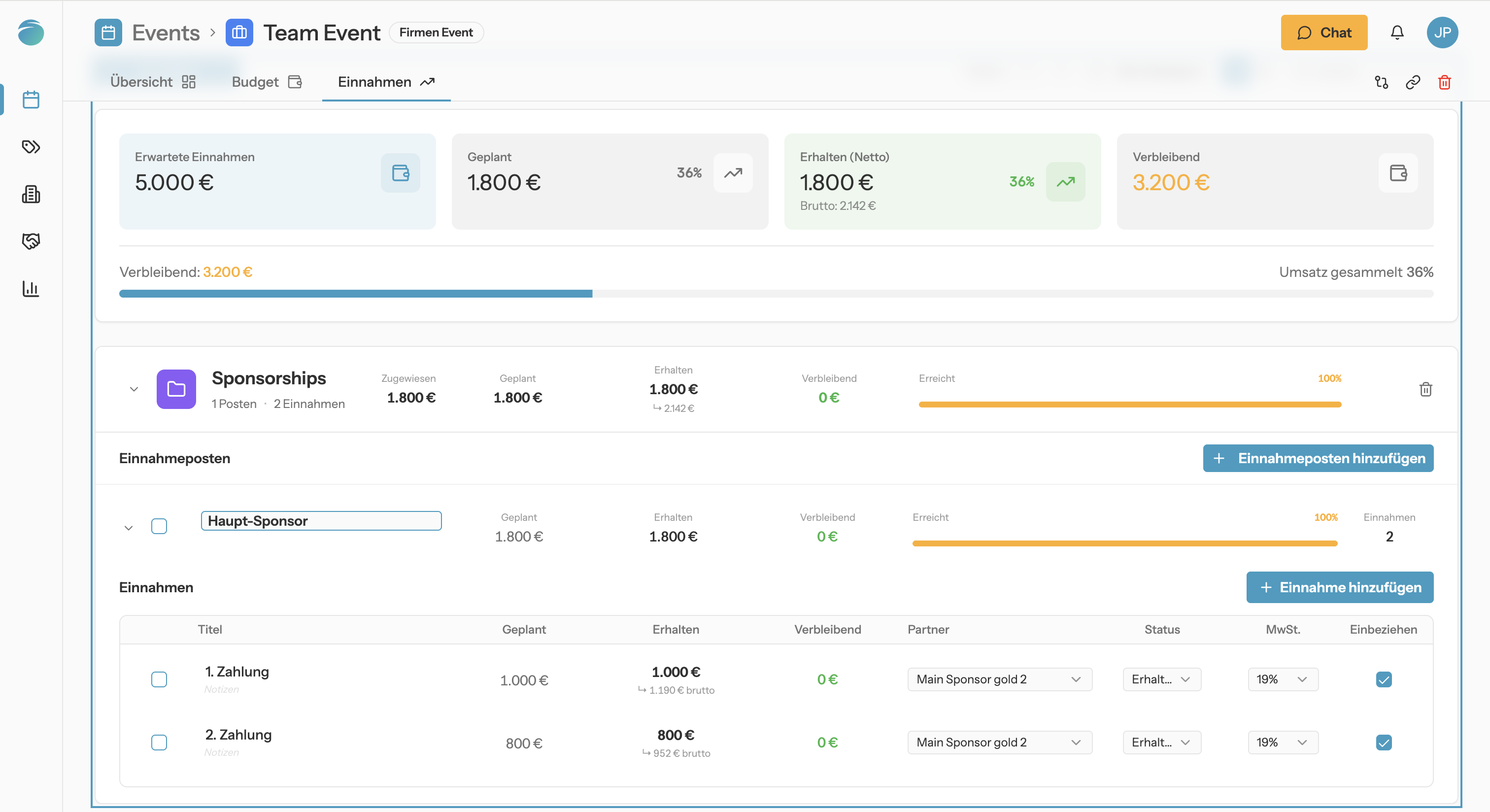Click the Haupt-Sponsor name input field
The width and height of the screenshot is (1490, 812).
point(321,520)
